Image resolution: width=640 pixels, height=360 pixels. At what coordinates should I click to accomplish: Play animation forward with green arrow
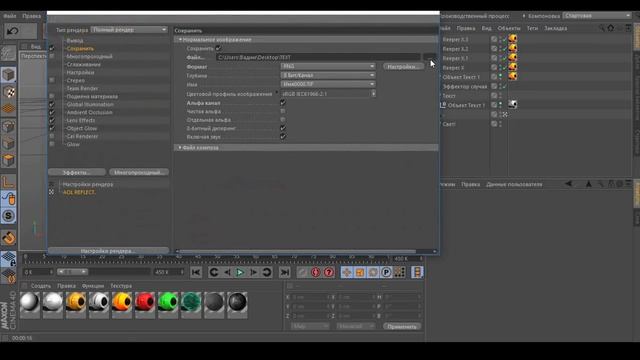click(x=240, y=272)
